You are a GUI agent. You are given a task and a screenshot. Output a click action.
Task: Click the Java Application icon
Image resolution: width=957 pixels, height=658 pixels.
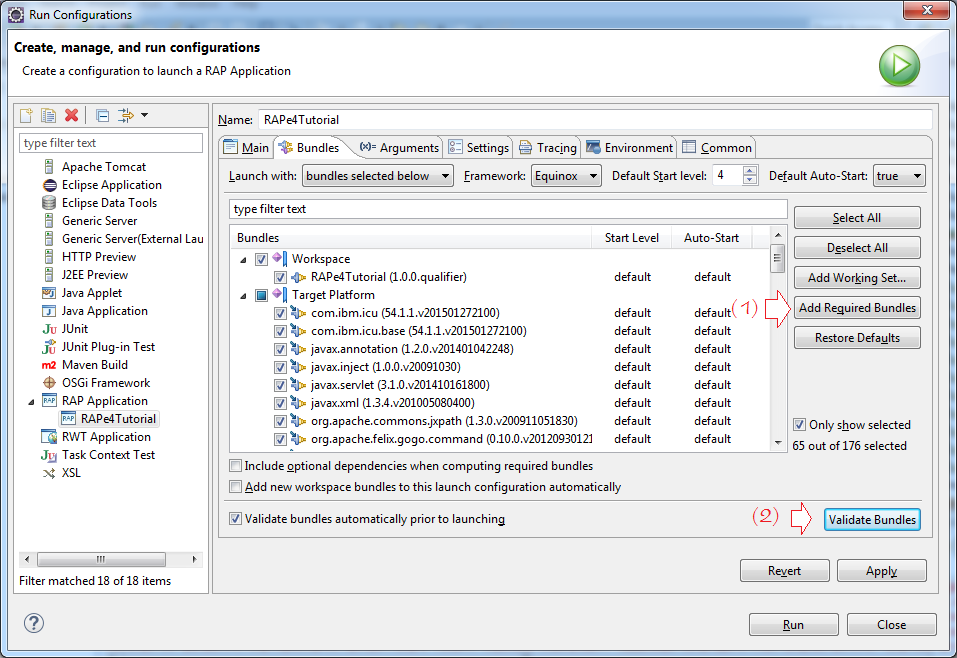click(x=49, y=311)
